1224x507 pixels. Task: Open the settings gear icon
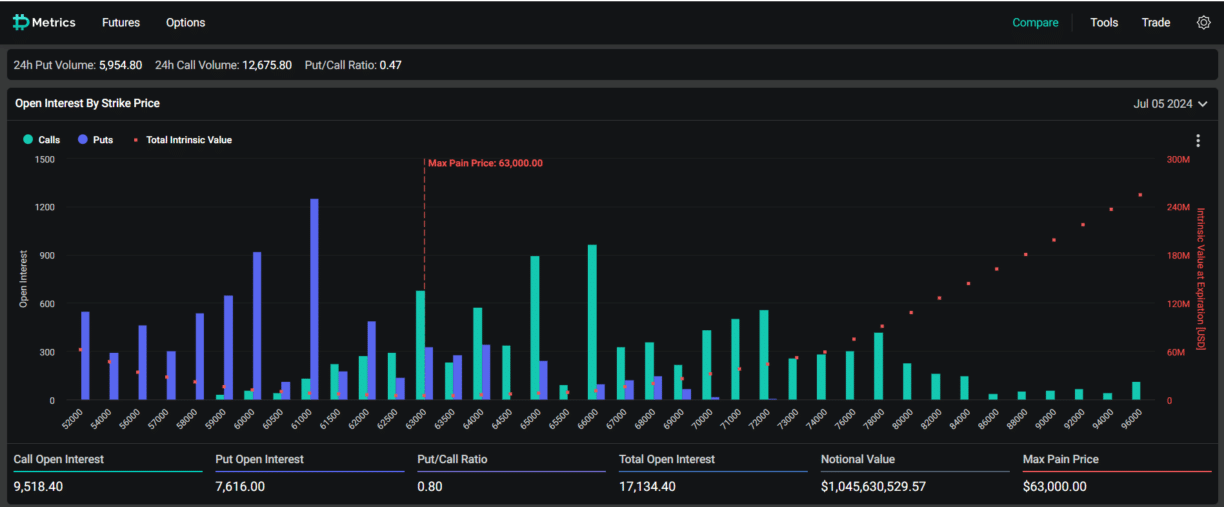[x=1203, y=22]
